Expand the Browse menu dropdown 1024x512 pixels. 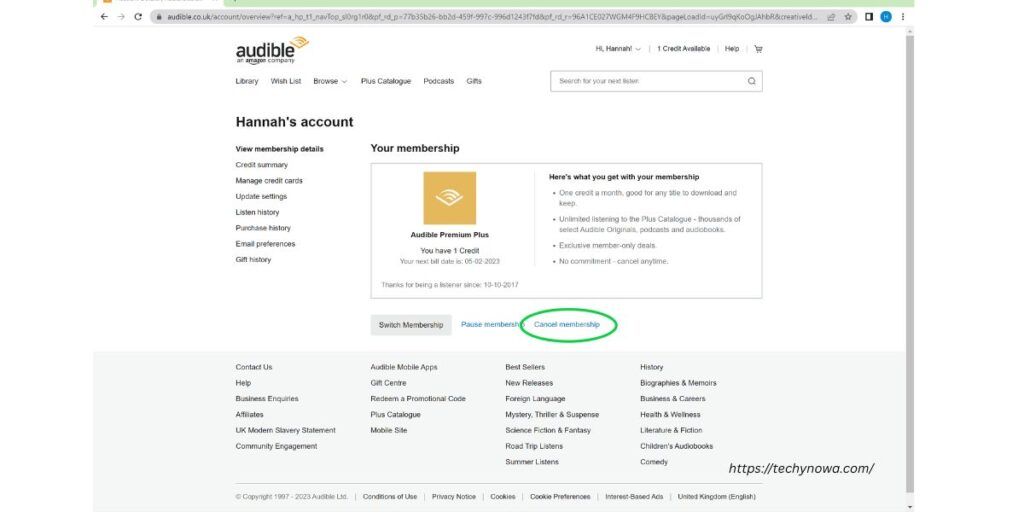(330, 82)
